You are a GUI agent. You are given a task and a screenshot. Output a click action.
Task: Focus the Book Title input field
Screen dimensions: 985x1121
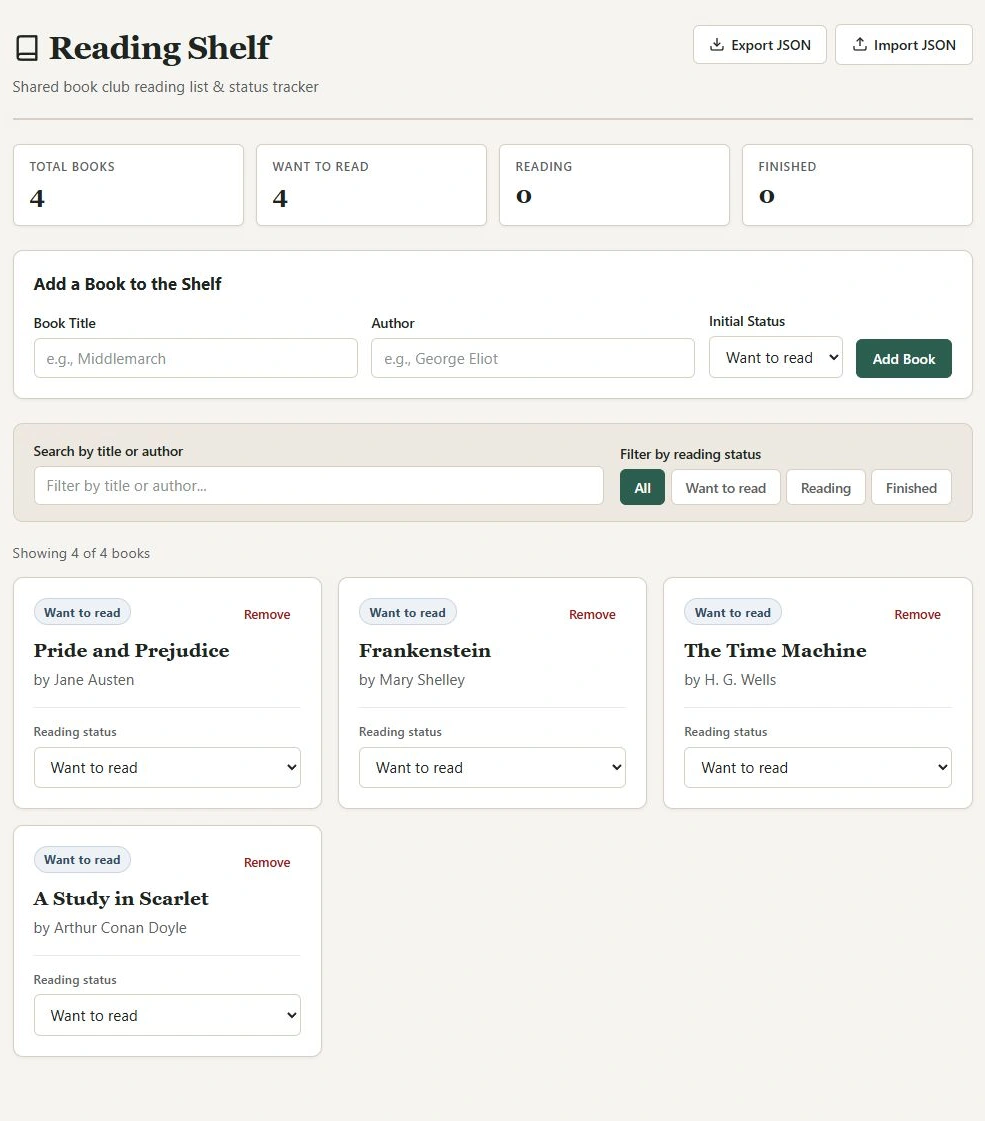pyautogui.click(x=196, y=358)
